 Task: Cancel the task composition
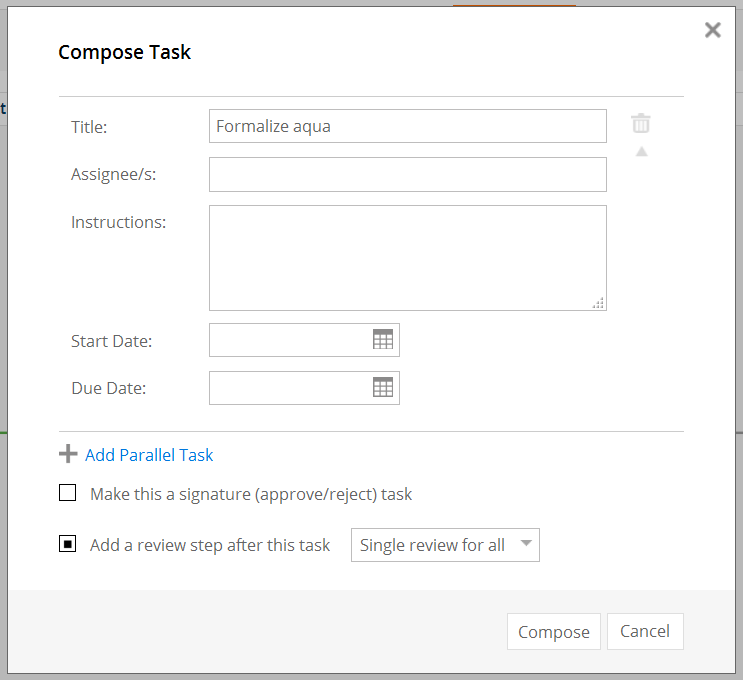pyautogui.click(x=645, y=632)
